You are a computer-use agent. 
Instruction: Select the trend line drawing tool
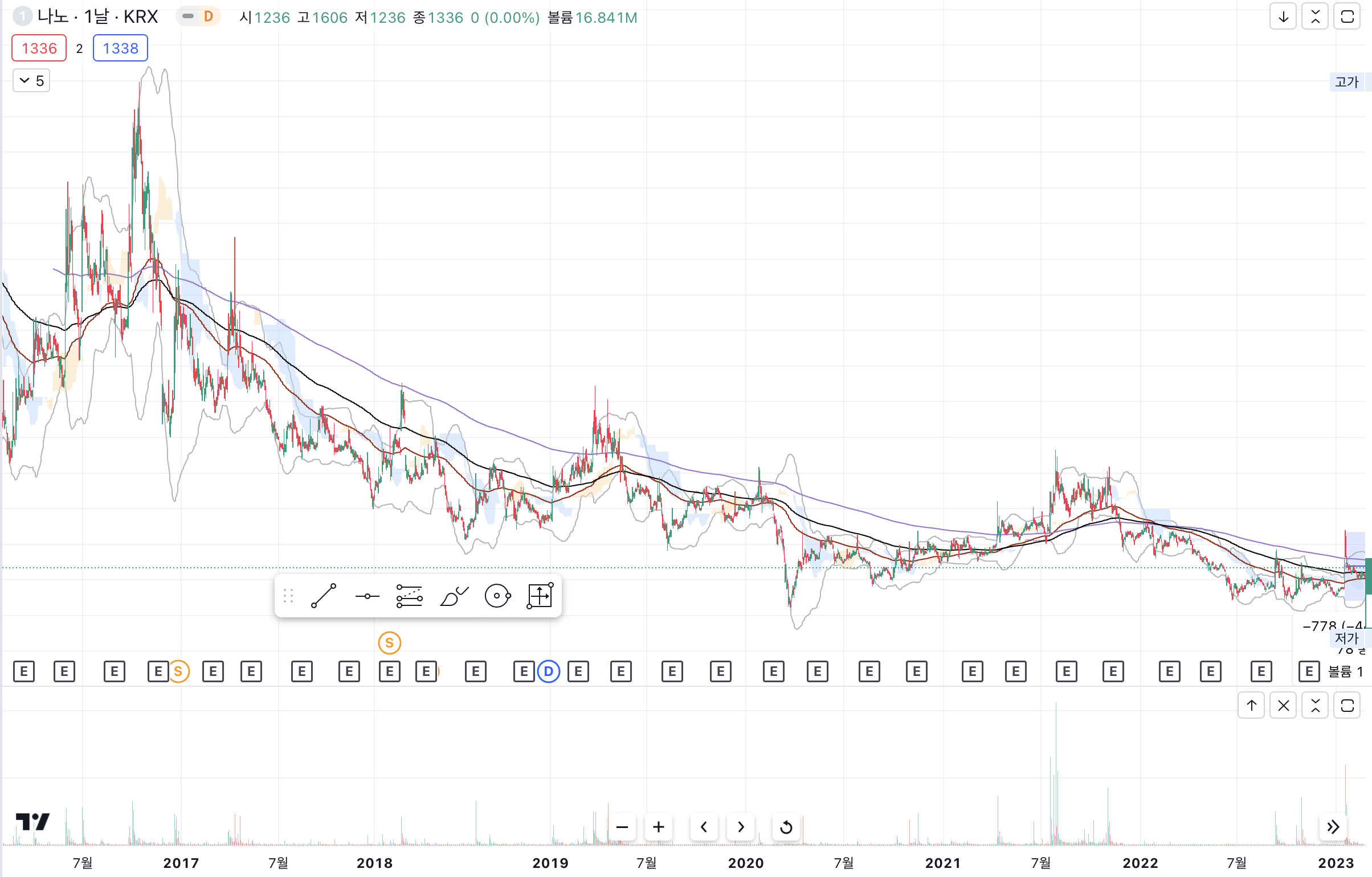tap(324, 596)
